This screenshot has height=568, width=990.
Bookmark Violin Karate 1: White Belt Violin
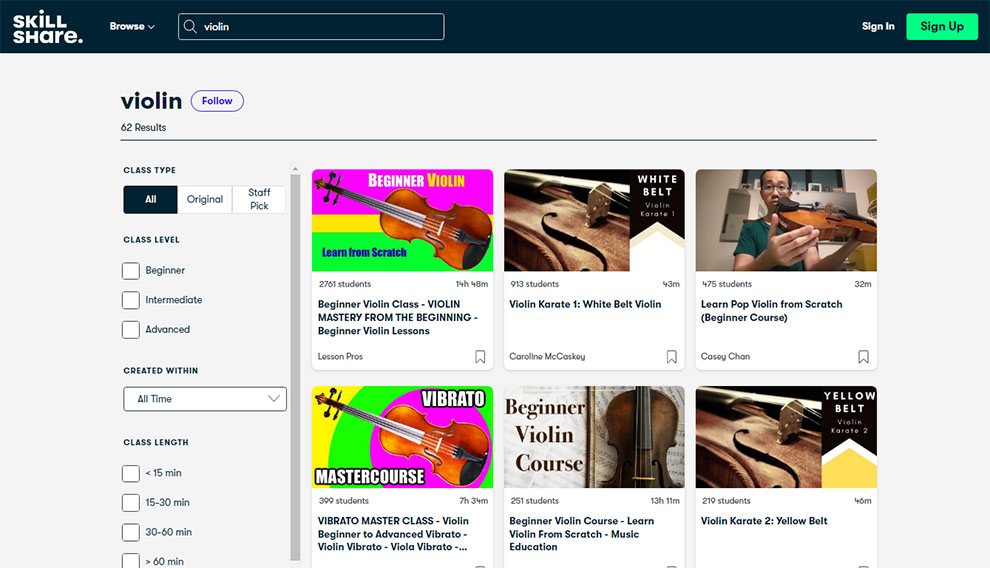pyautogui.click(x=672, y=357)
